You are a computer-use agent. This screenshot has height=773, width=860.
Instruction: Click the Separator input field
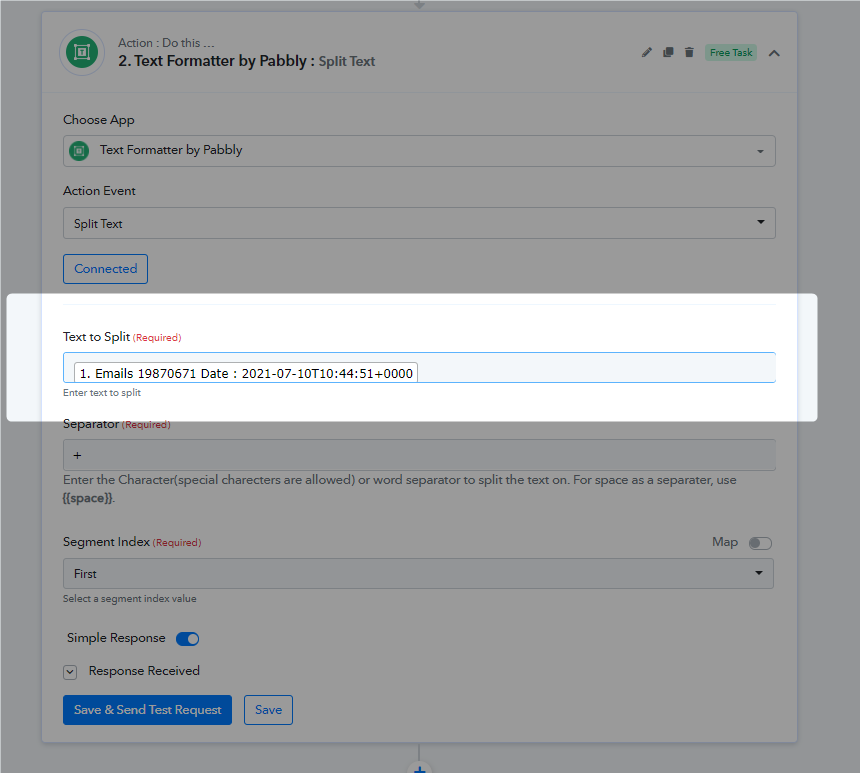[x=419, y=455]
